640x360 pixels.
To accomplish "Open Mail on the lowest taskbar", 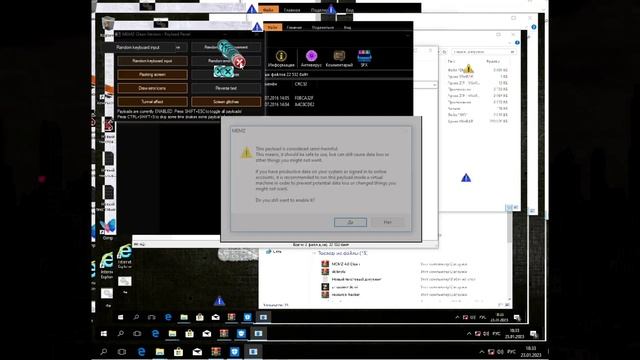I will click(x=197, y=351).
